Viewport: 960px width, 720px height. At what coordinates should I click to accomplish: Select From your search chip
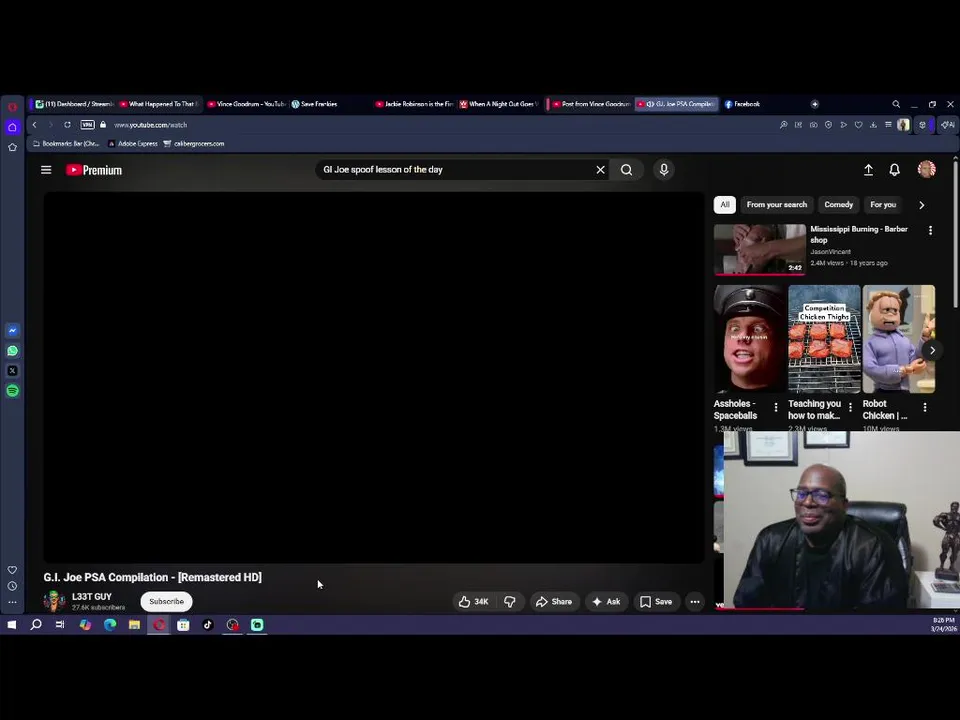776,204
